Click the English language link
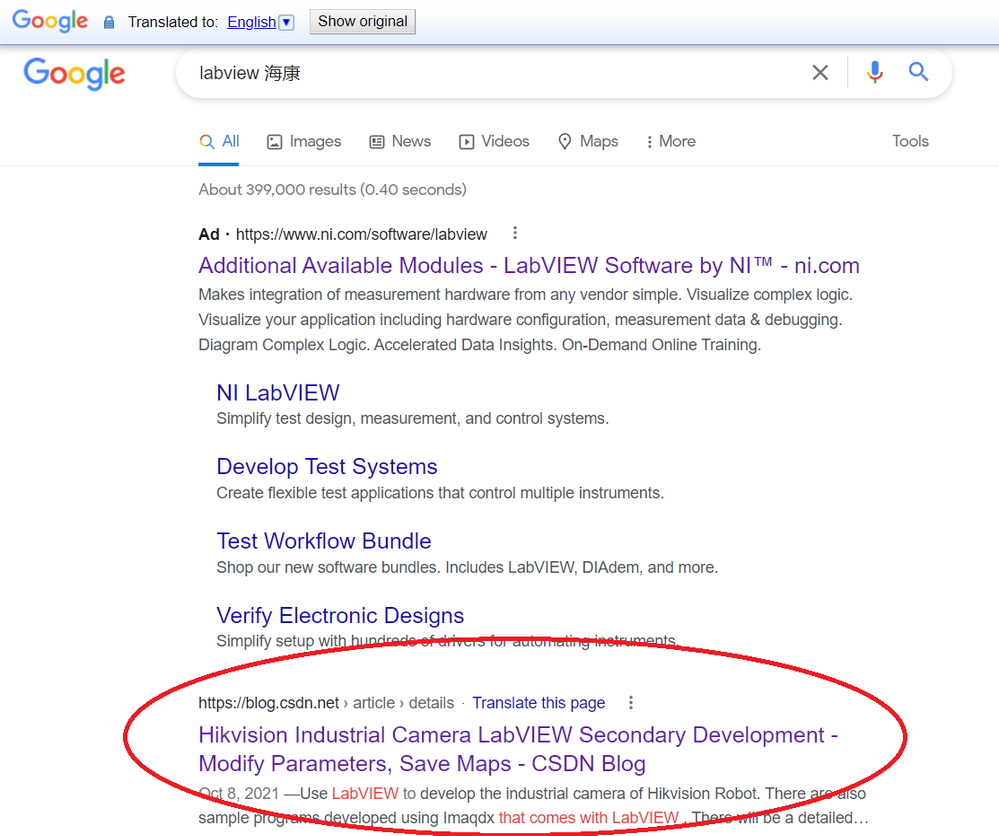The height and width of the screenshot is (836, 999). [x=252, y=22]
